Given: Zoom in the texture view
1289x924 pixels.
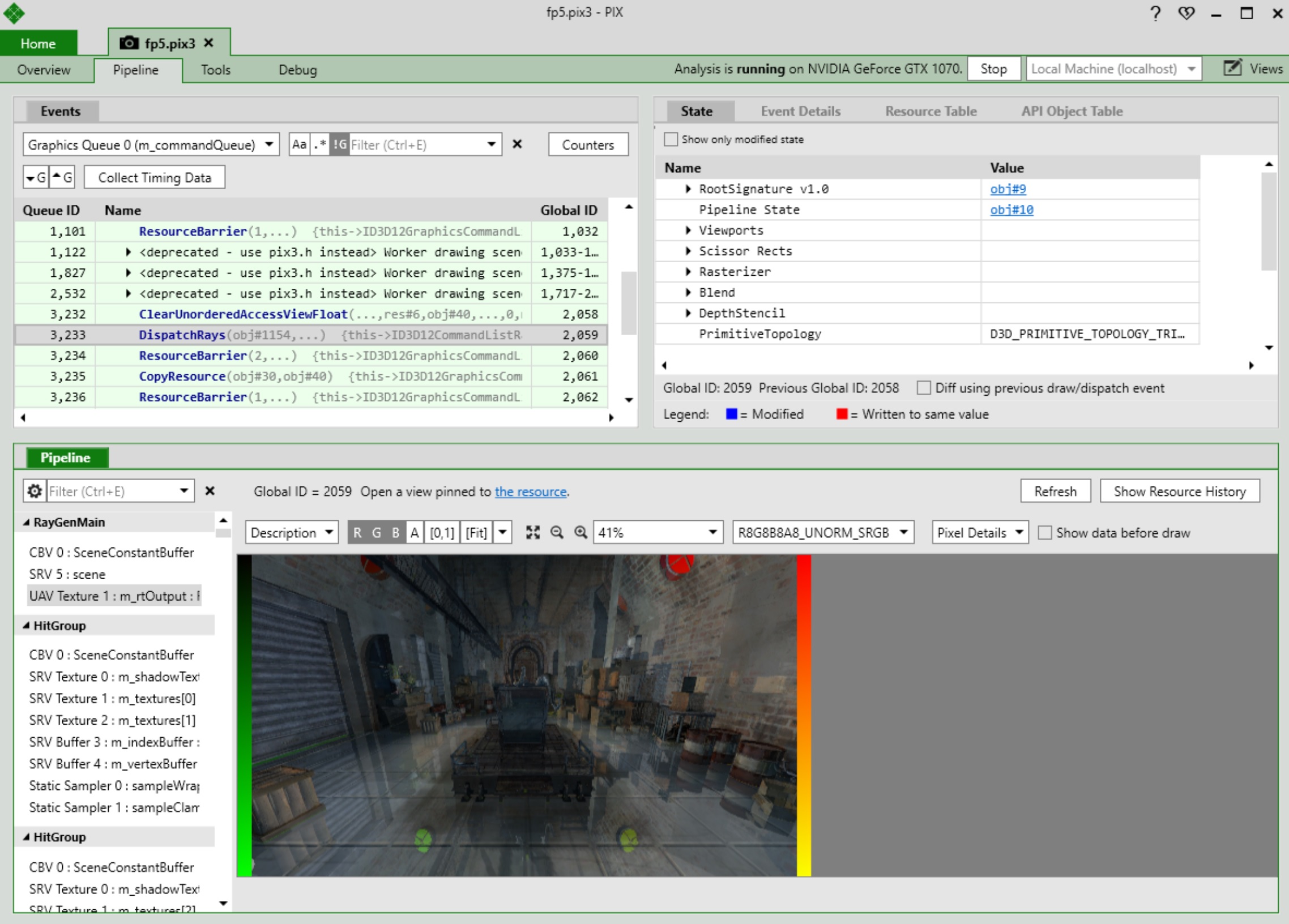Looking at the screenshot, I should 581,532.
